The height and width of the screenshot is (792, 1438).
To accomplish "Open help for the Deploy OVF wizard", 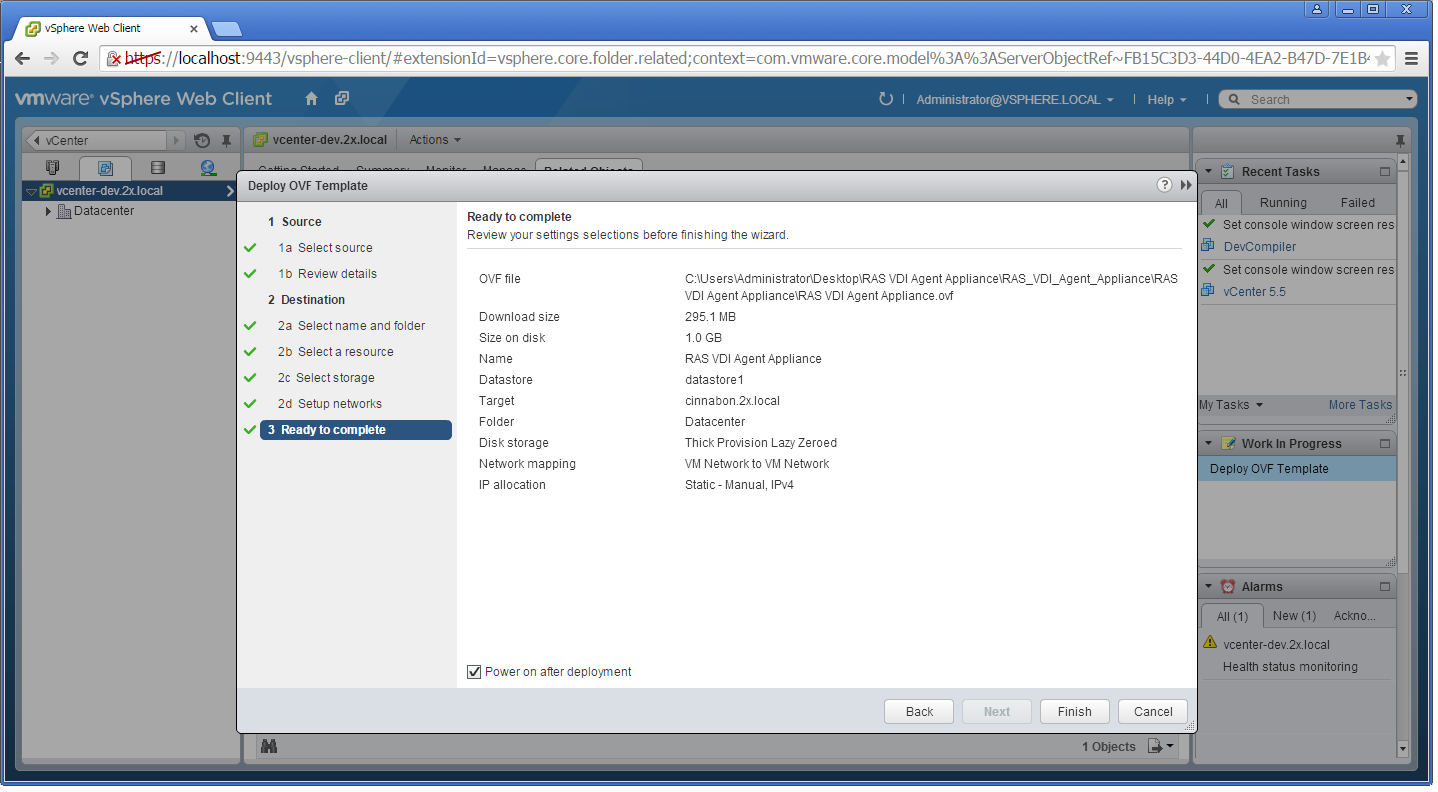I will (1164, 185).
